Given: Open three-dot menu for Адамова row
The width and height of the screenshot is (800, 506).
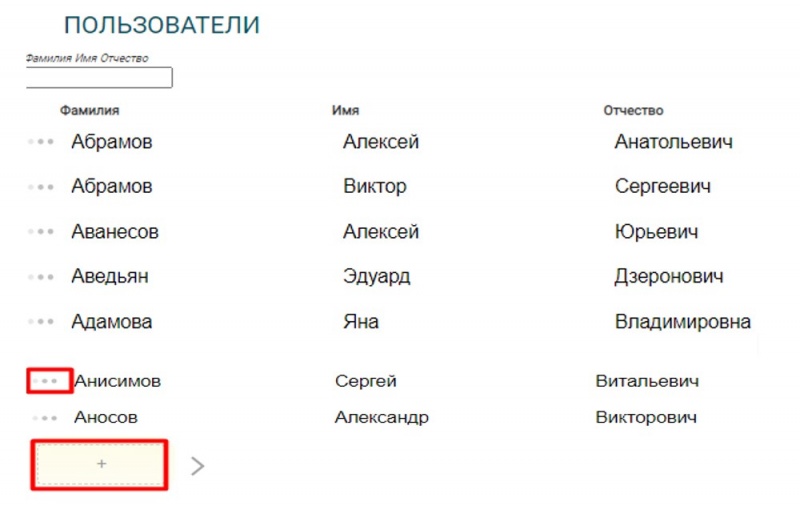Looking at the screenshot, I should (41, 322).
